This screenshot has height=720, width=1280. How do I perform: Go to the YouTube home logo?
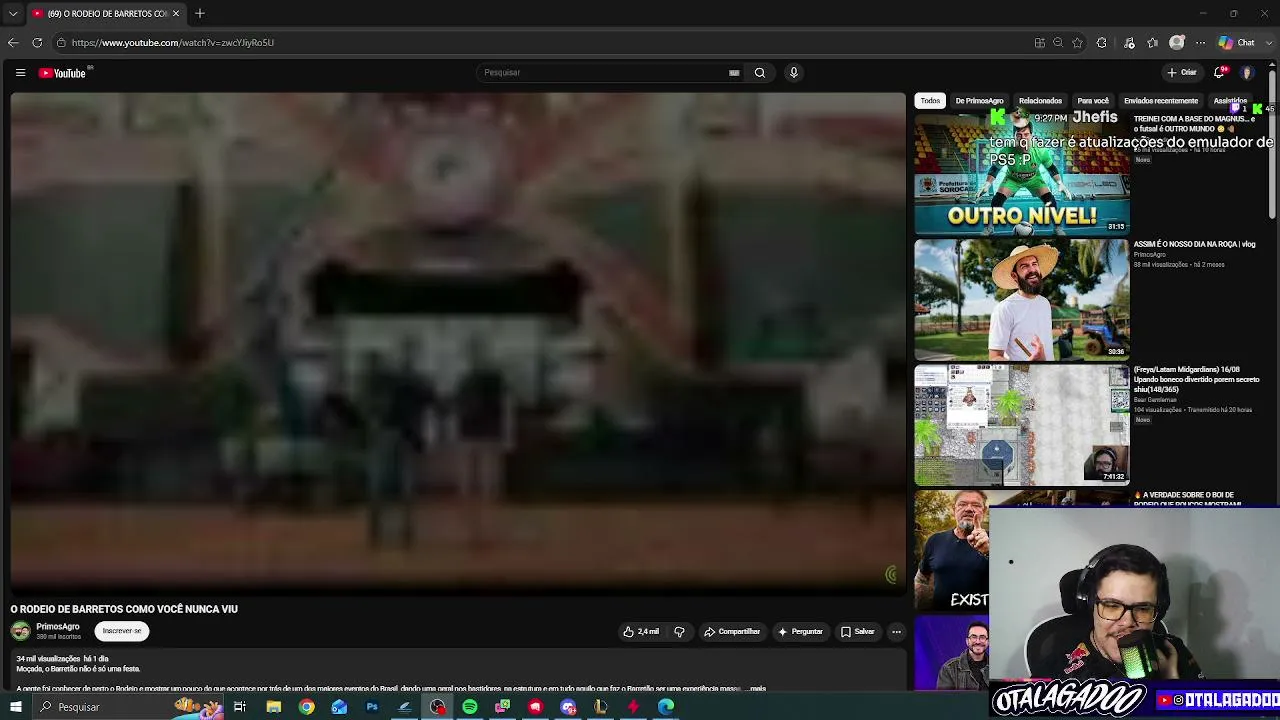(x=63, y=72)
